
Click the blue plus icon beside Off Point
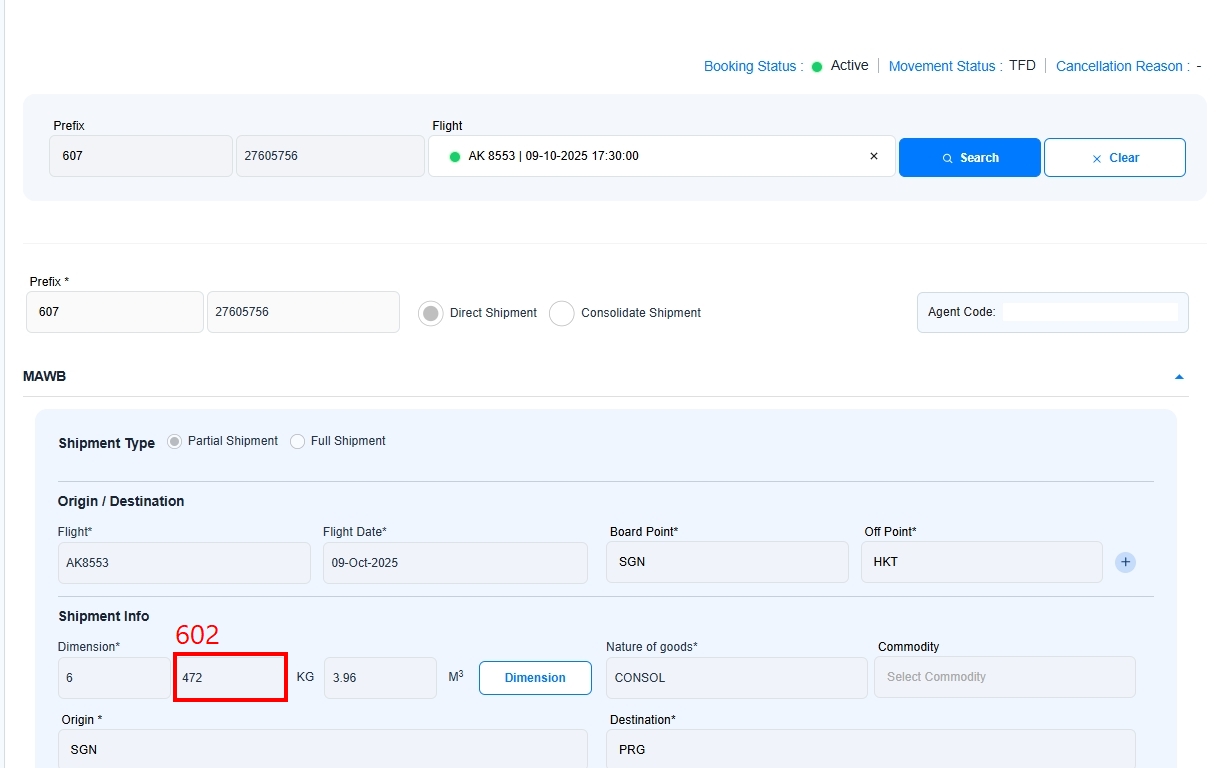pyautogui.click(x=1125, y=562)
